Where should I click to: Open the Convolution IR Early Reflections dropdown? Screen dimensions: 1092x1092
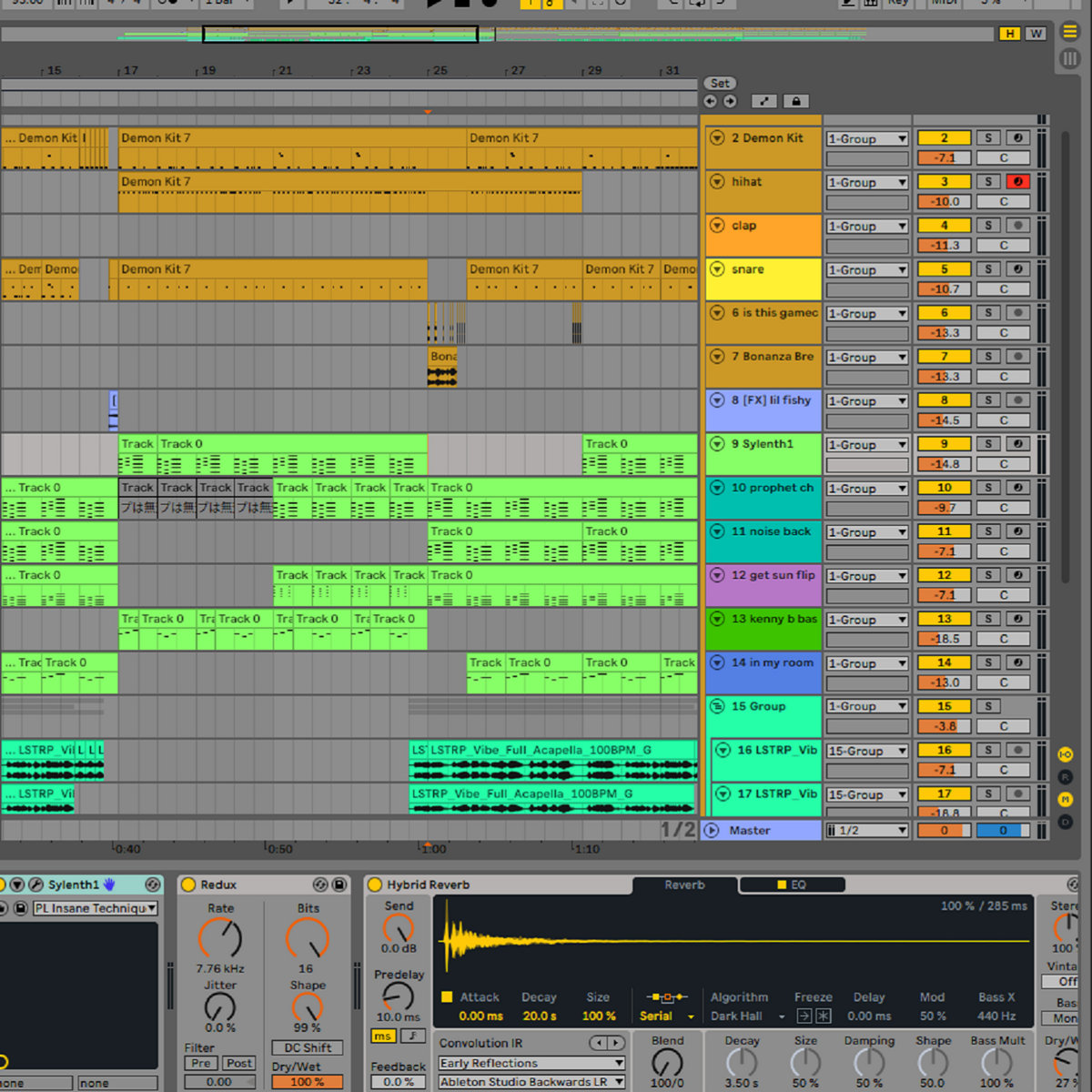pos(531,1063)
